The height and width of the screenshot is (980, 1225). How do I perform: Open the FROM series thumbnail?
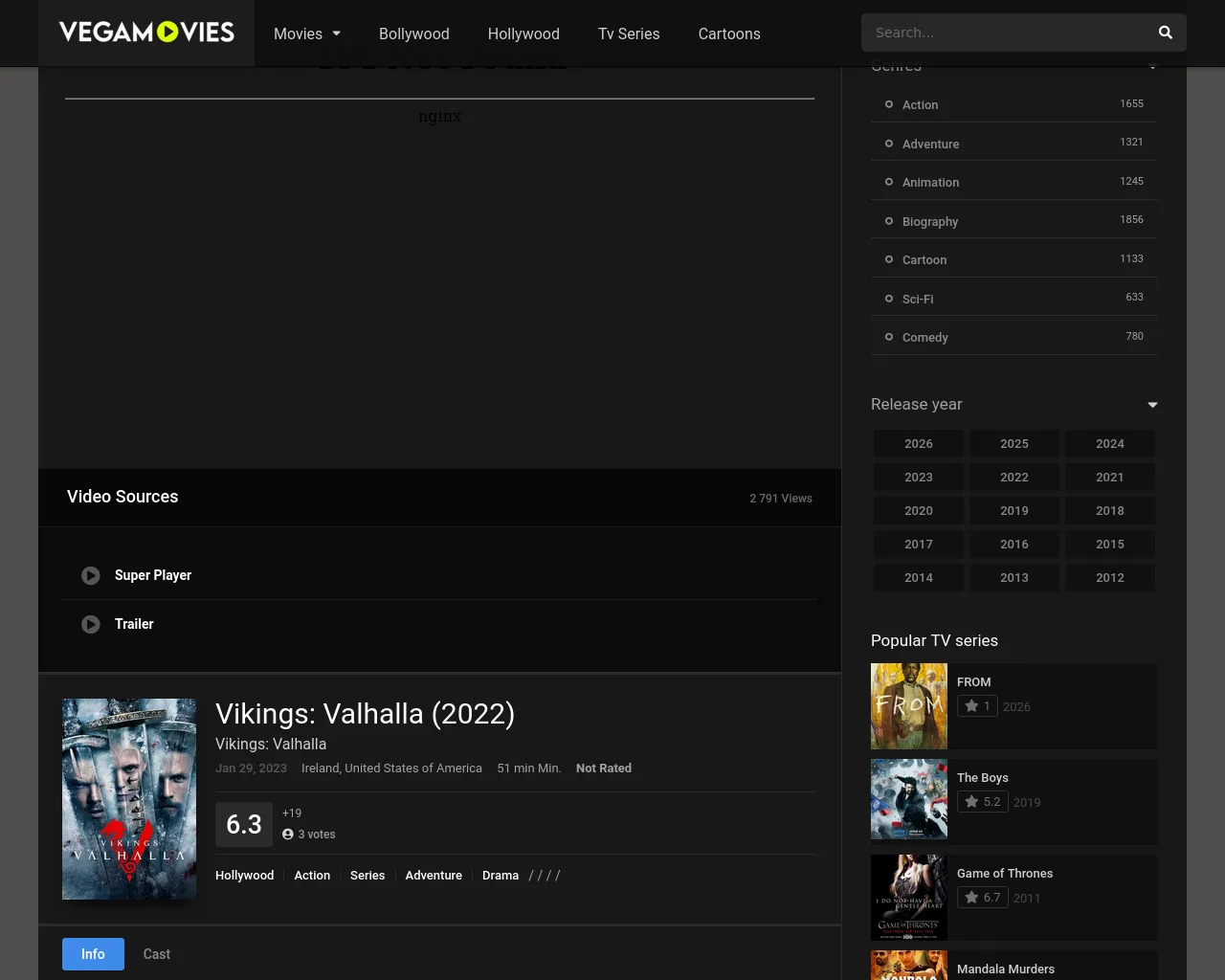[909, 706]
